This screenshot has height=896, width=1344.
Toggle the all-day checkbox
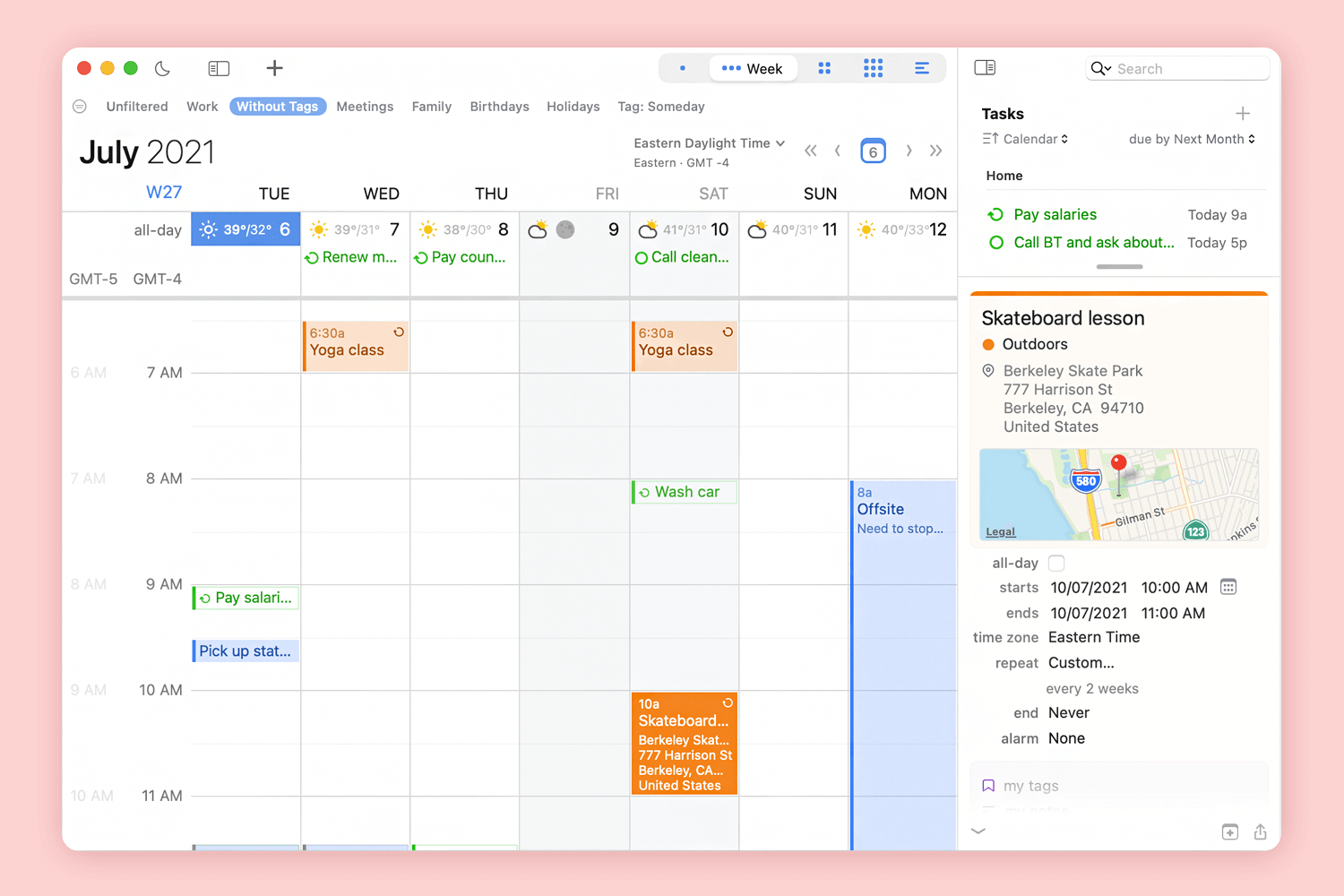click(1056, 563)
